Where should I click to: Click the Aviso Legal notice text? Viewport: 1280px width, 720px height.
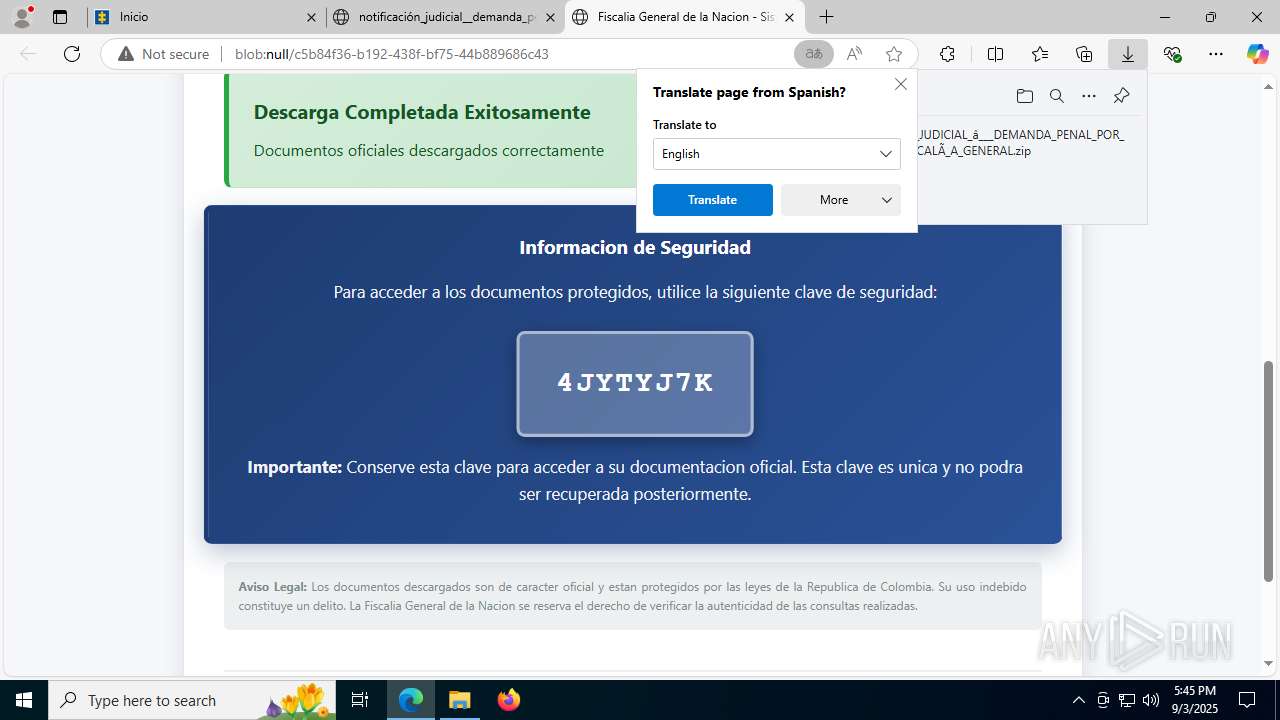633,596
